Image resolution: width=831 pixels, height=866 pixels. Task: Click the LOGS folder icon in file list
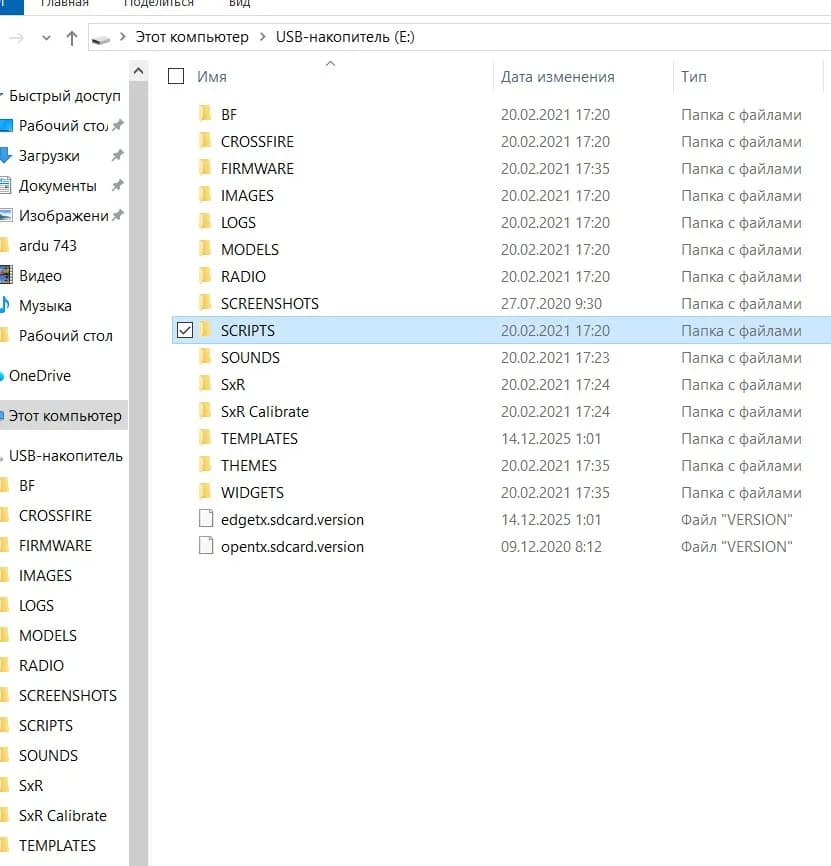[205, 222]
